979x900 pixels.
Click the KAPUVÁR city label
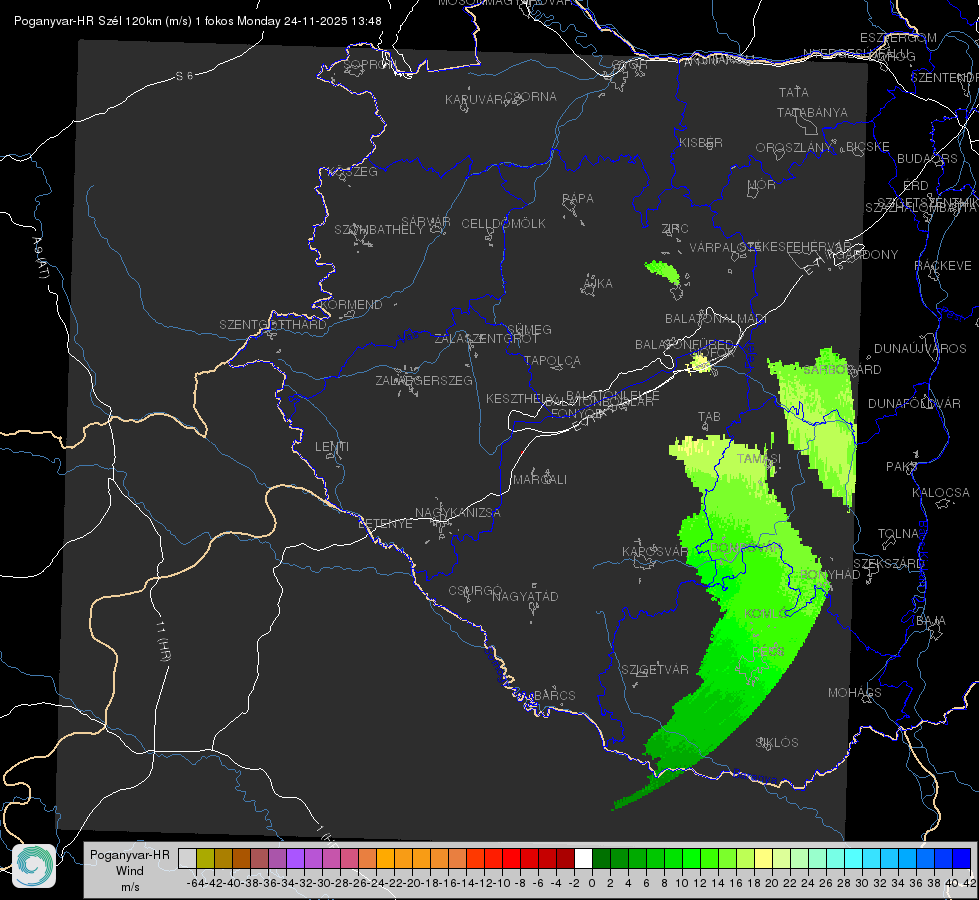[x=474, y=100]
